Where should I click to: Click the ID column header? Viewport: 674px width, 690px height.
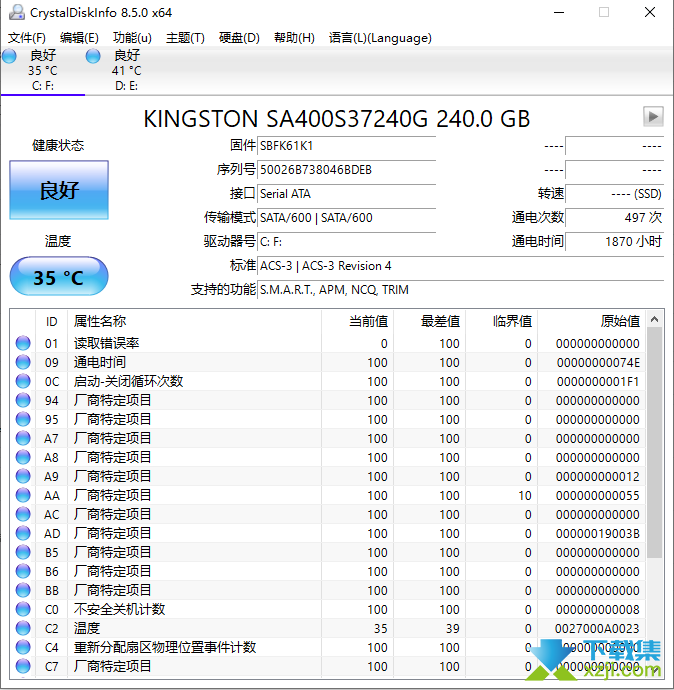(51, 321)
